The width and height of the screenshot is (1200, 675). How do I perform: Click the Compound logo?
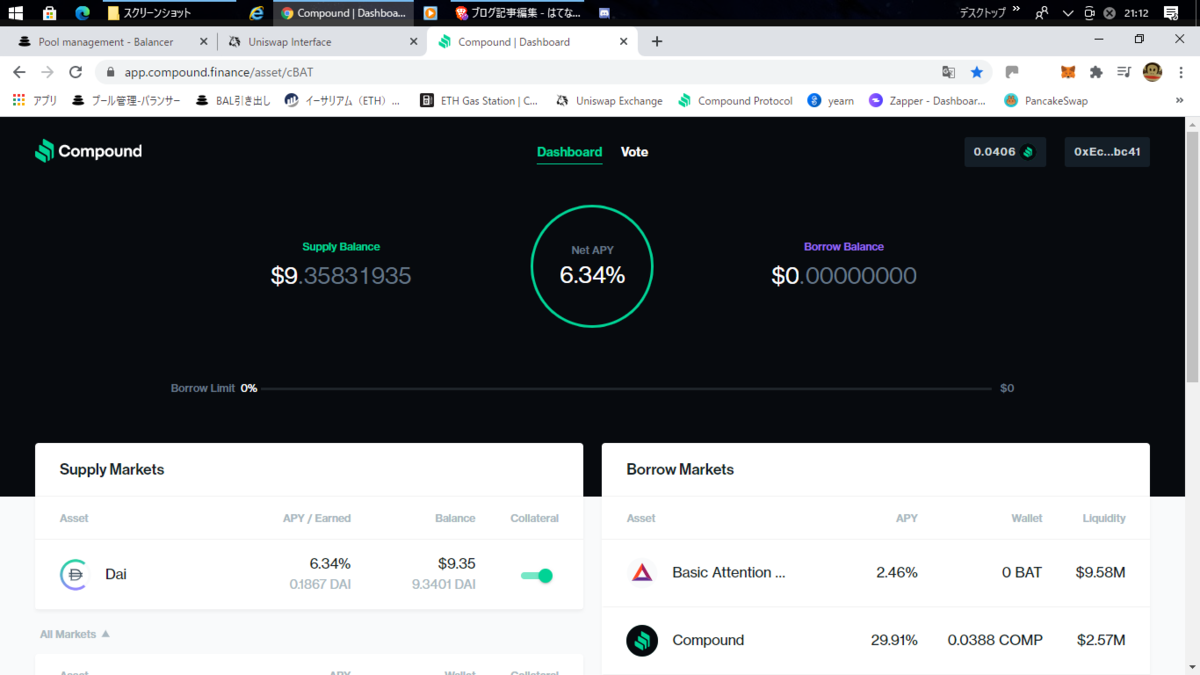point(88,151)
